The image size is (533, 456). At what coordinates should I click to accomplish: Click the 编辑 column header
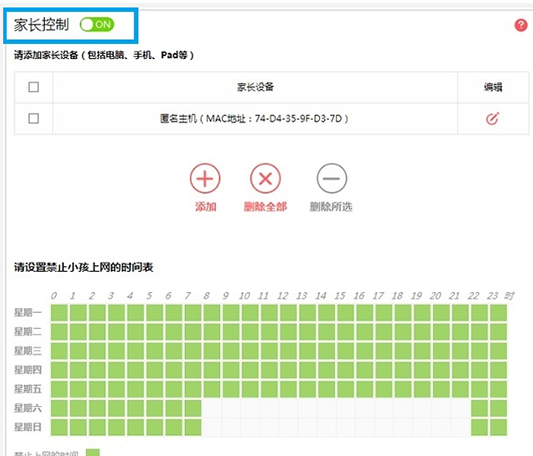coord(493,87)
